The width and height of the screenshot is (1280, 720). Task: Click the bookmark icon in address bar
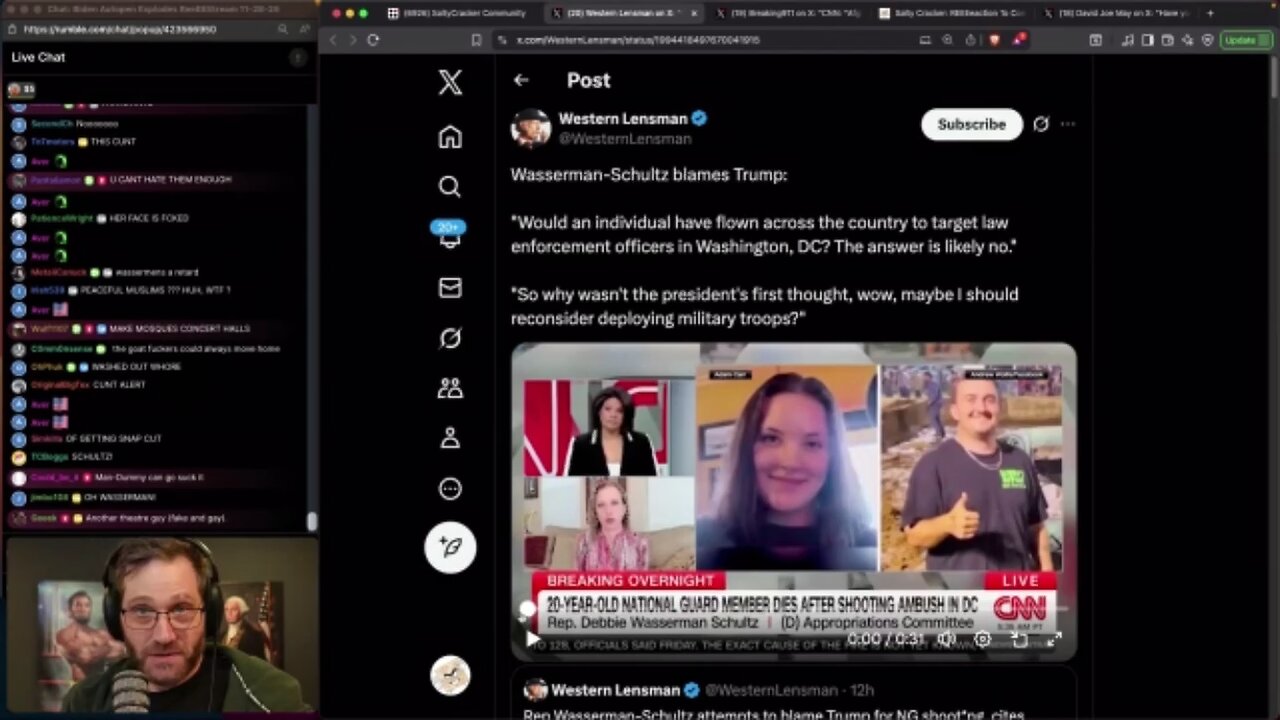(x=476, y=40)
